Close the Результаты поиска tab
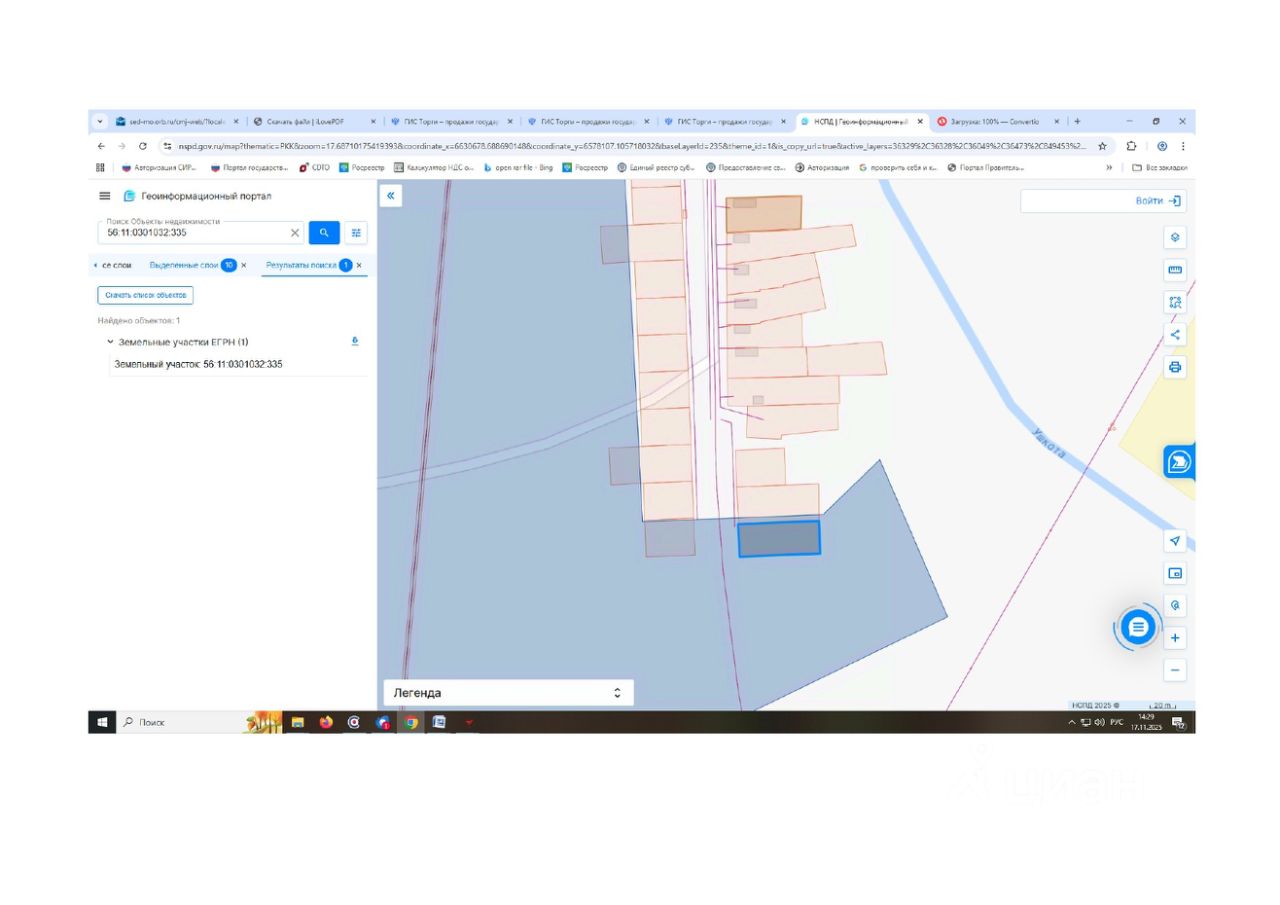 pos(359,266)
